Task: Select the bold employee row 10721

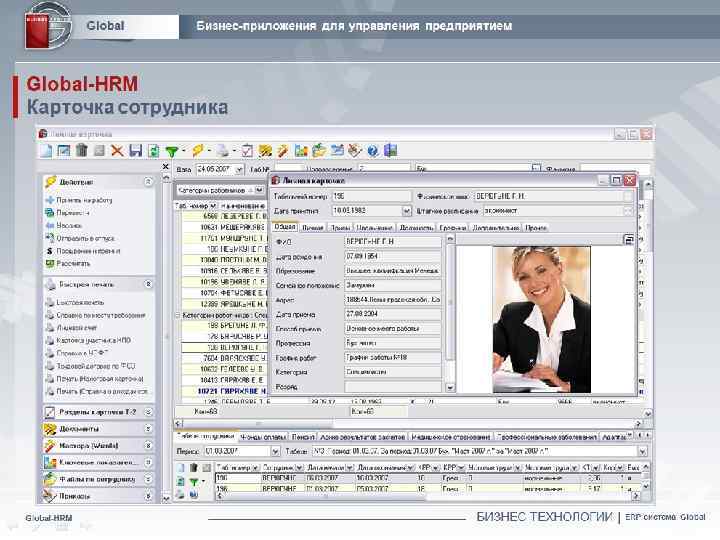Action: pos(224,391)
